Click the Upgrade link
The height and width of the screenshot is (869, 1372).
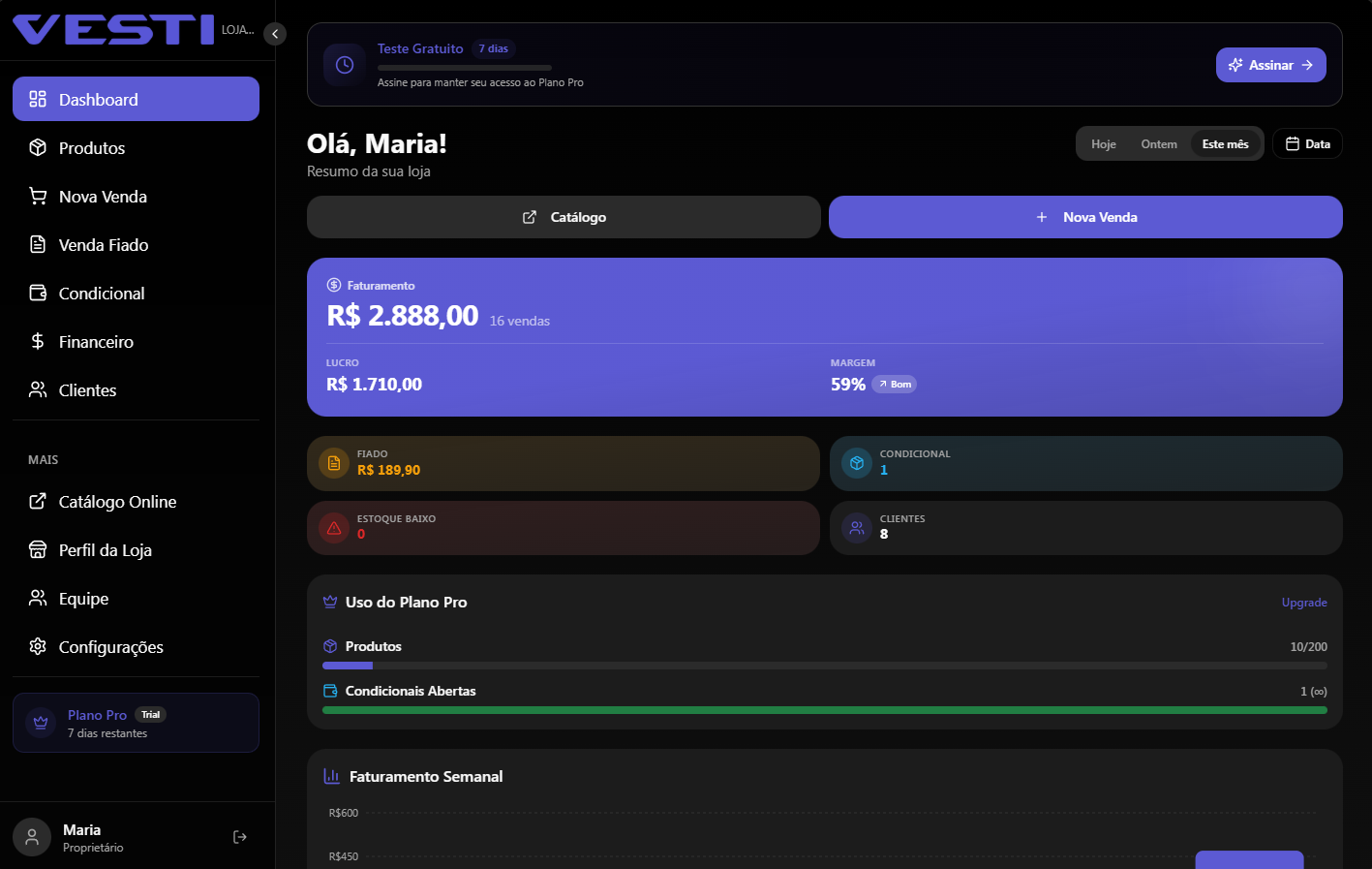(x=1303, y=603)
